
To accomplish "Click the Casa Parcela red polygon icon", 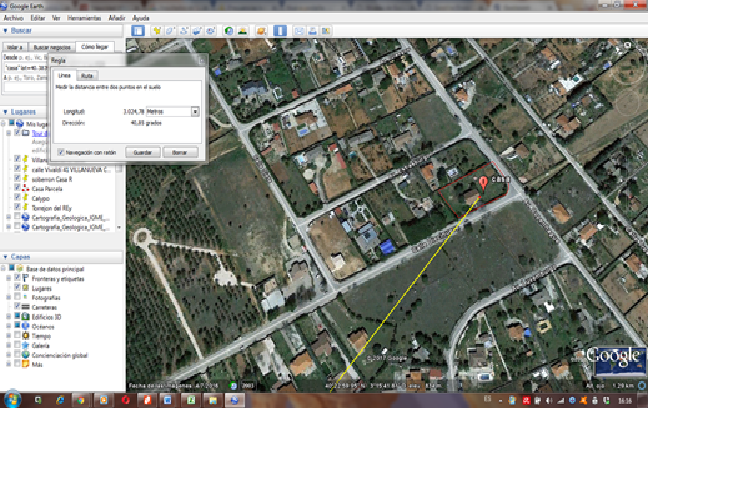I will coord(26,188).
